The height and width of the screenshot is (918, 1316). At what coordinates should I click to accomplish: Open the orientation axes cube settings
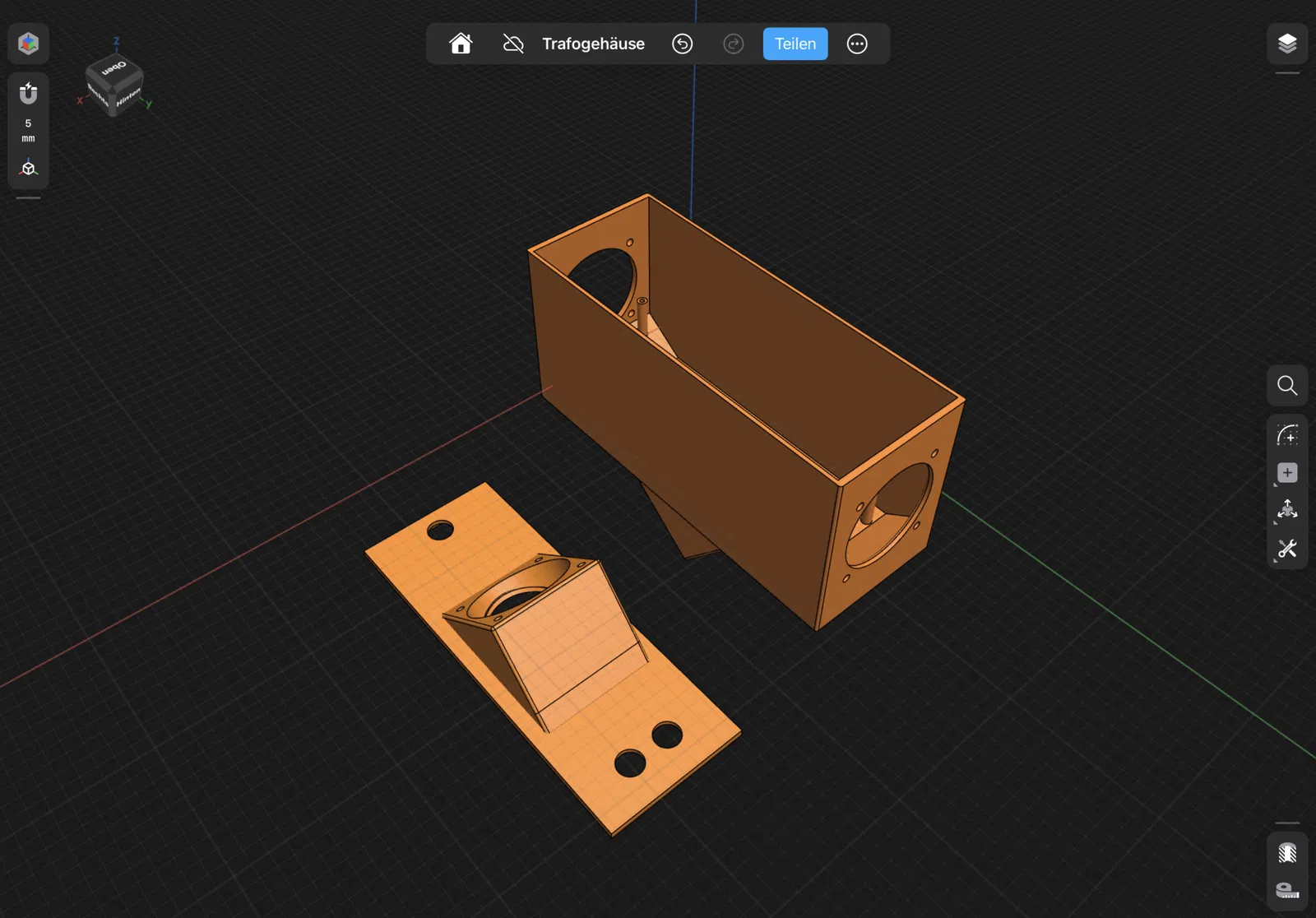(x=28, y=168)
